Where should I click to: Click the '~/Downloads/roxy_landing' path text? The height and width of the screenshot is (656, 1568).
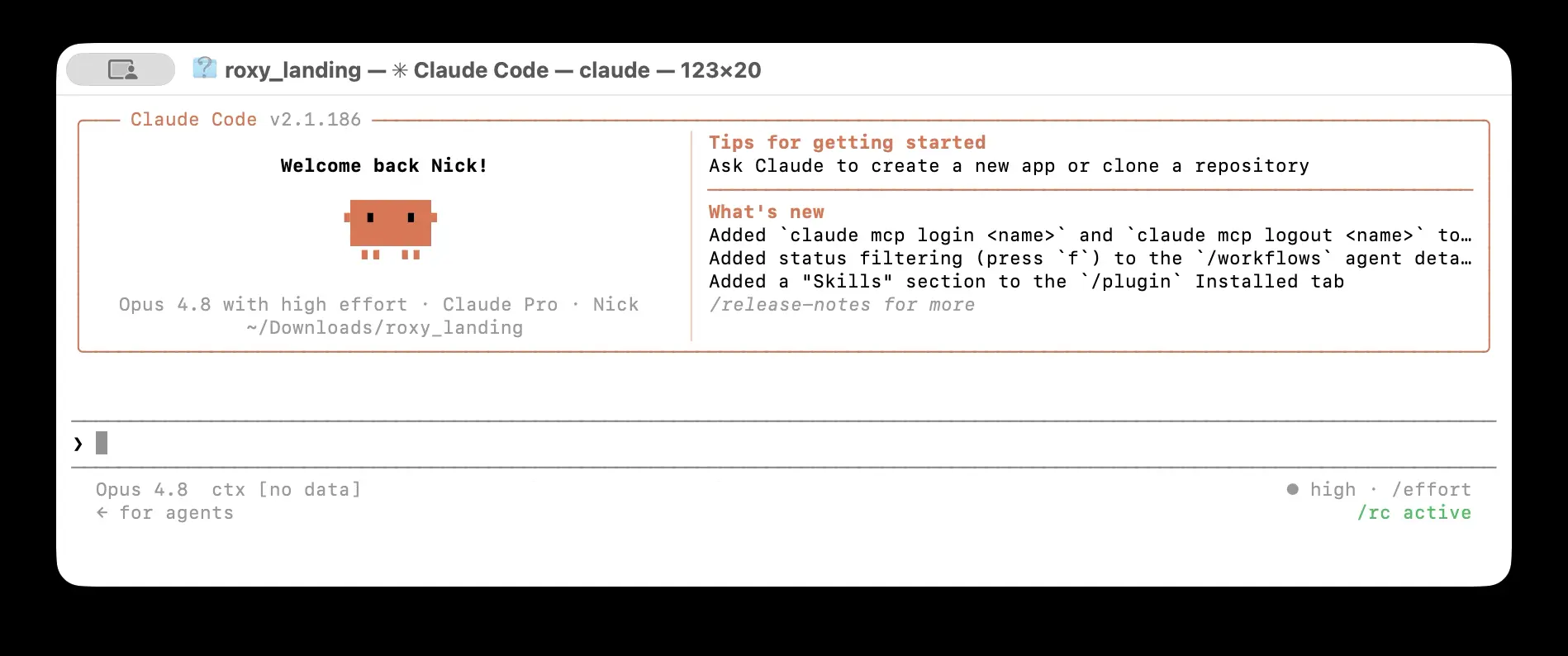coord(384,327)
